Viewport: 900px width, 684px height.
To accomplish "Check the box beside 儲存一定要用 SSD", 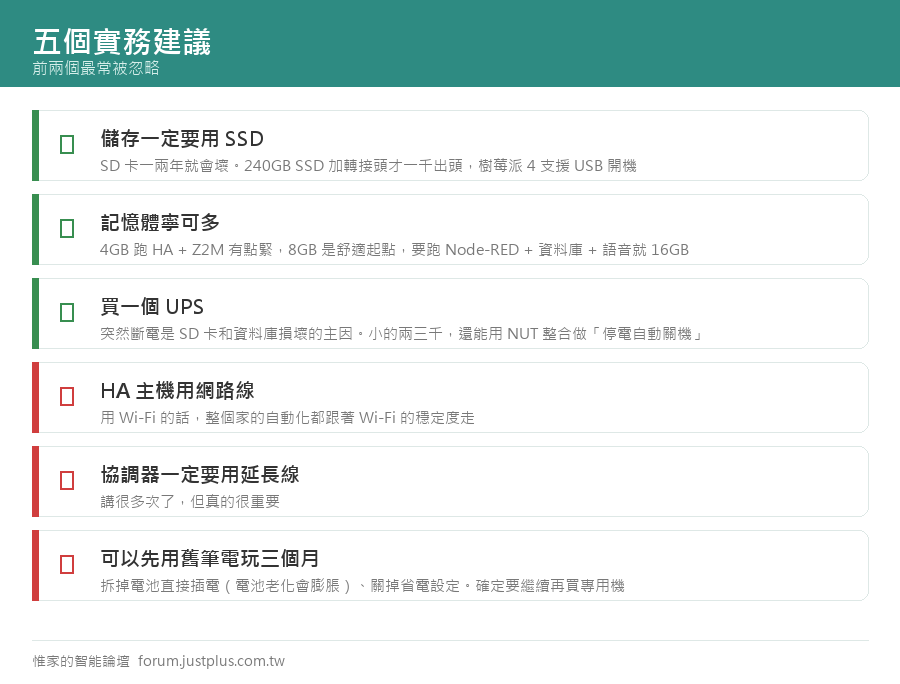I will pos(67,145).
